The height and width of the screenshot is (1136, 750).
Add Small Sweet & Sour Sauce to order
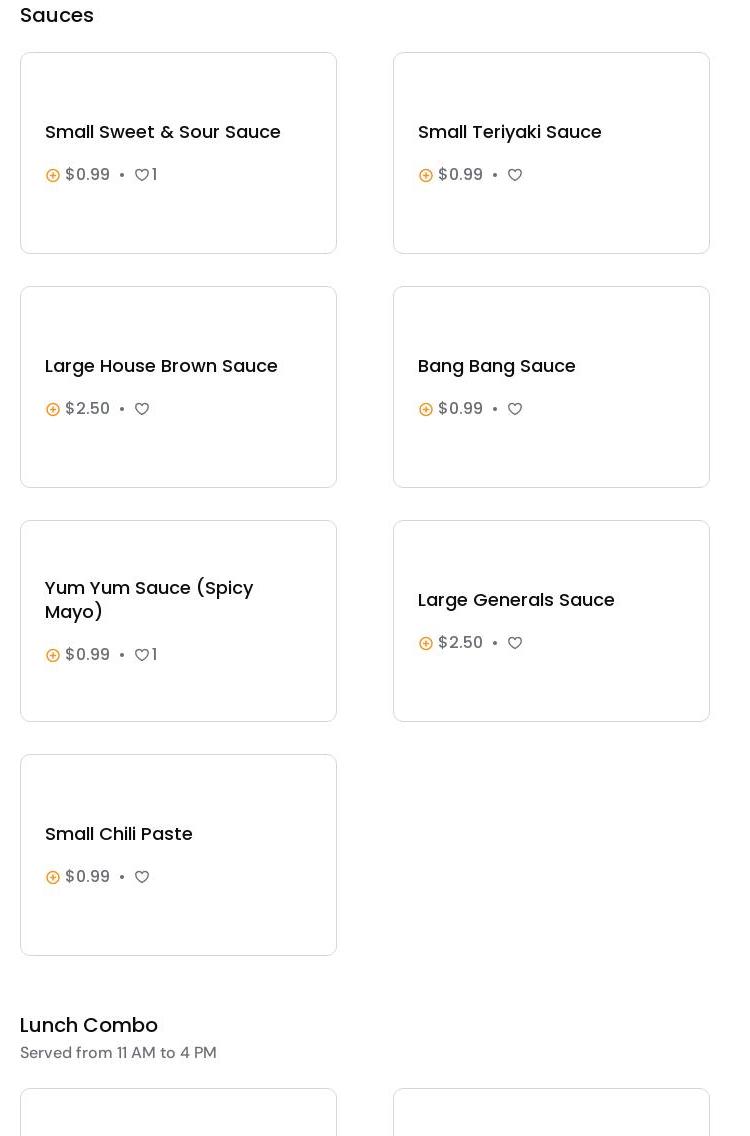point(53,175)
